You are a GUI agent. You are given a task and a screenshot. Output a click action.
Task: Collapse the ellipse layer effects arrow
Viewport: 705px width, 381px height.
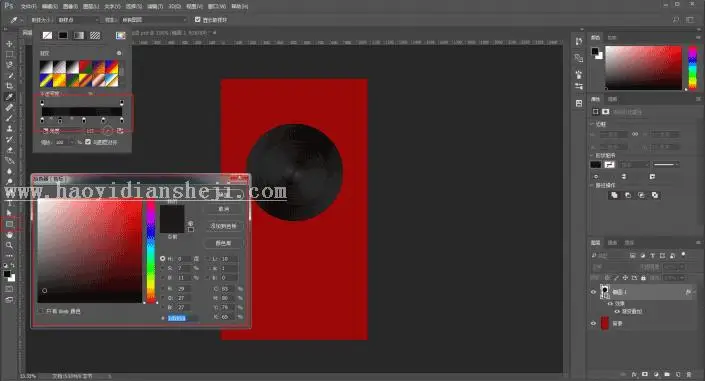tap(695, 292)
